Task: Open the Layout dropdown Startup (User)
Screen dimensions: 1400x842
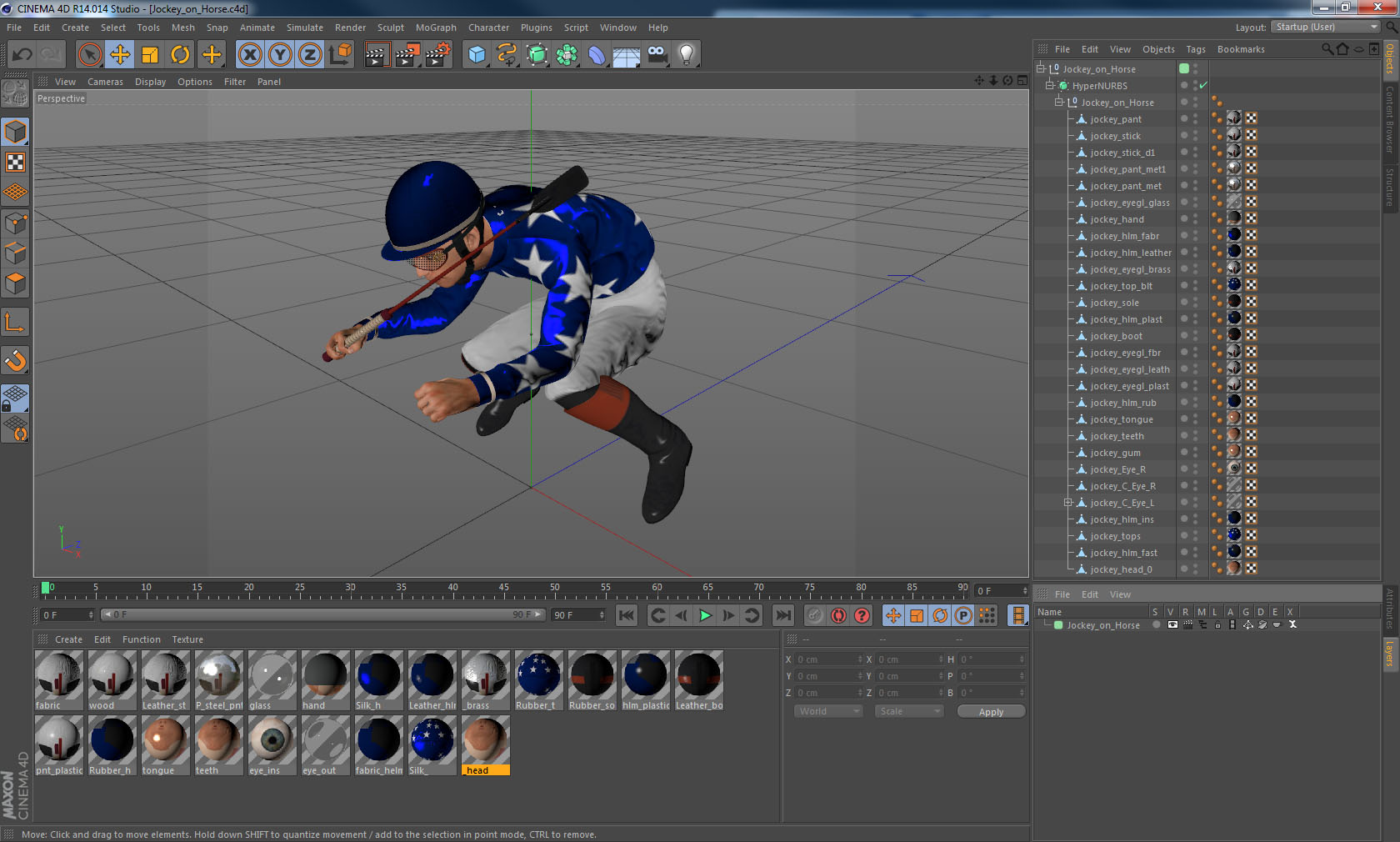Action: (x=1327, y=27)
